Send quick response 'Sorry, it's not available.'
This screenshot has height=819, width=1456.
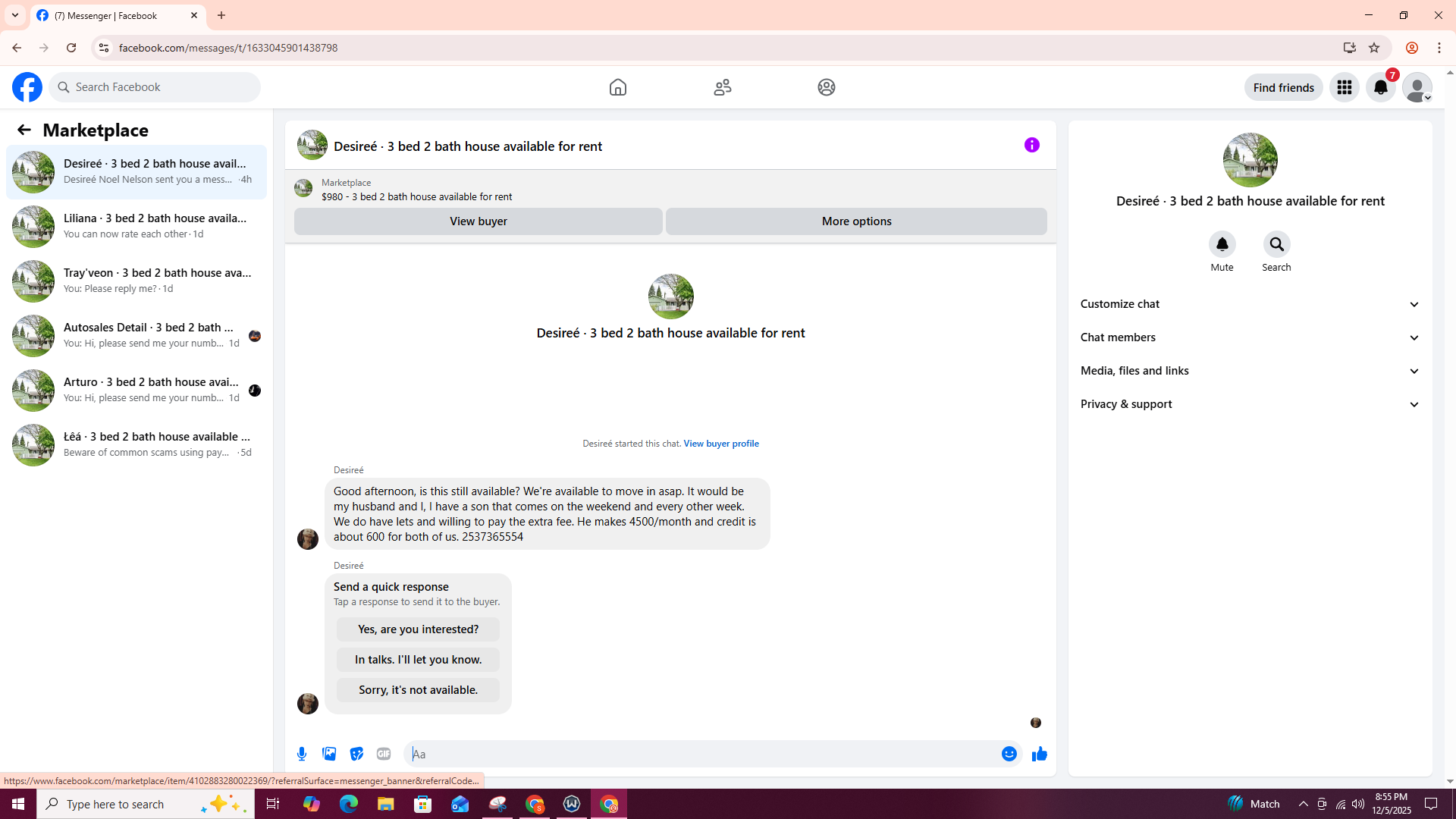coord(418,690)
